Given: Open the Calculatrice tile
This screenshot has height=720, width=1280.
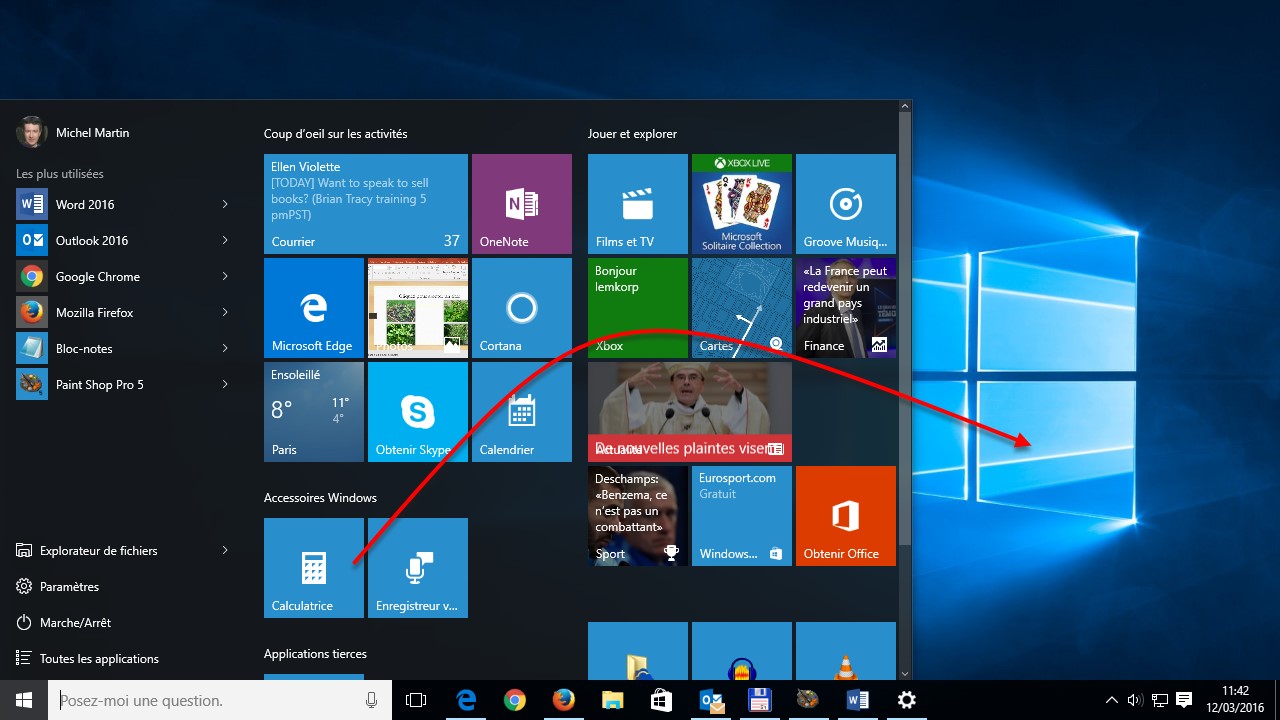Looking at the screenshot, I should 313,567.
